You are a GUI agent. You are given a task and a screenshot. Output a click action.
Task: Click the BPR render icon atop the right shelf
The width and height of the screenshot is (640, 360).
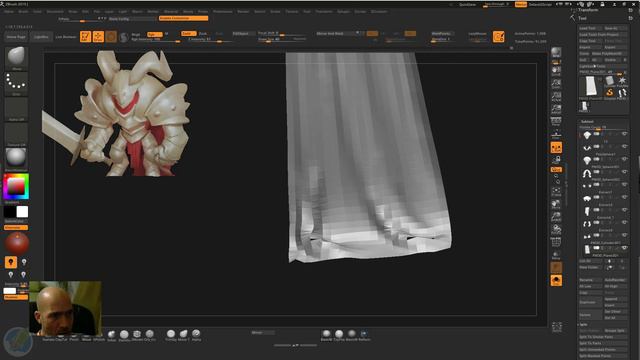556,52
